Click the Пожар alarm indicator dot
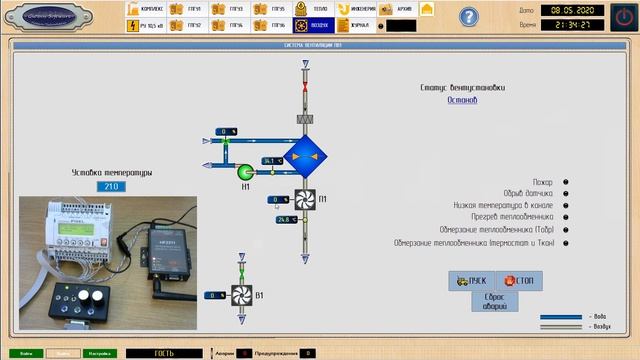 point(566,182)
